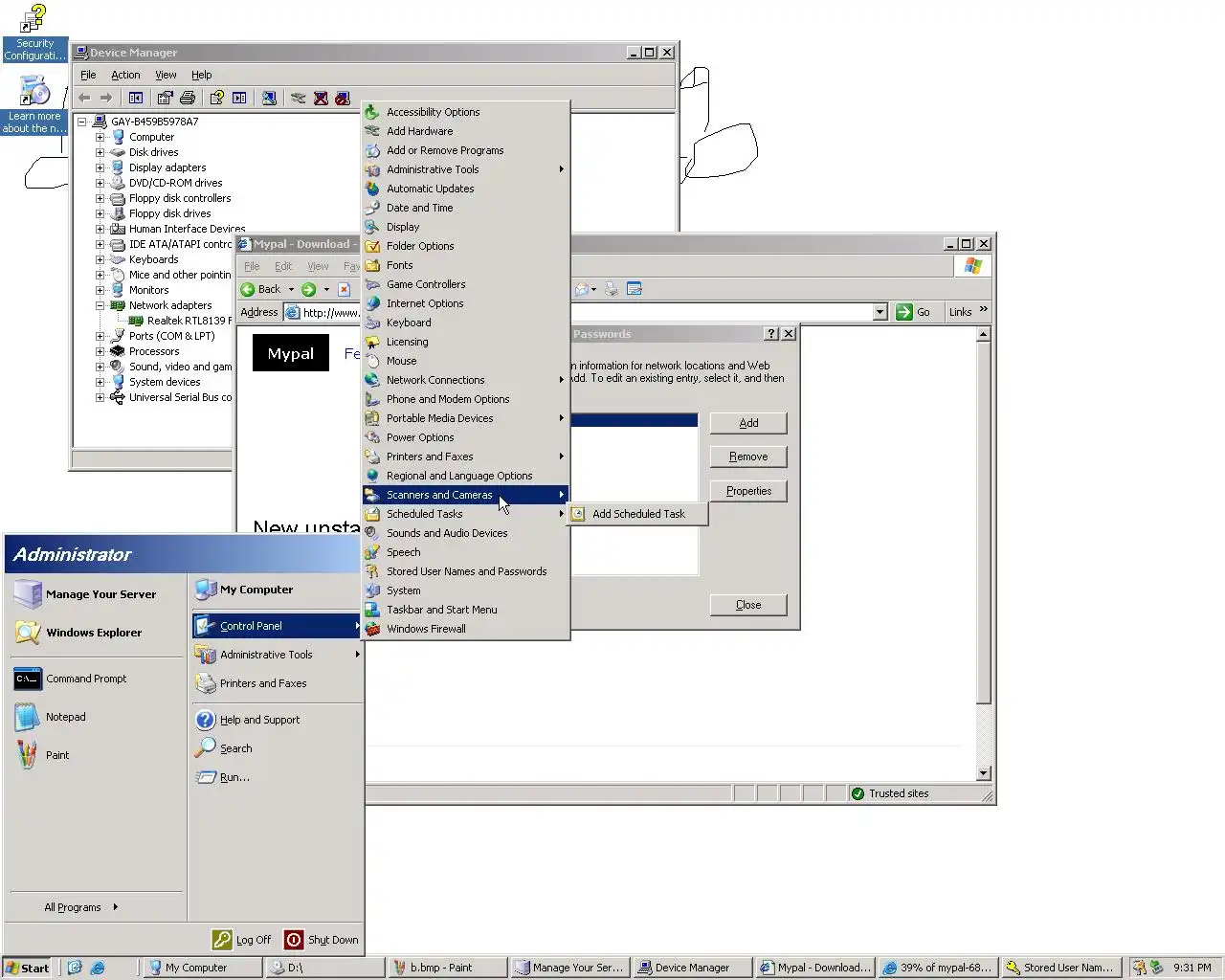The width and height of the screenshot is (1225, 980).
Task: Expand the Processors node
Action: [x=100, y=351]
